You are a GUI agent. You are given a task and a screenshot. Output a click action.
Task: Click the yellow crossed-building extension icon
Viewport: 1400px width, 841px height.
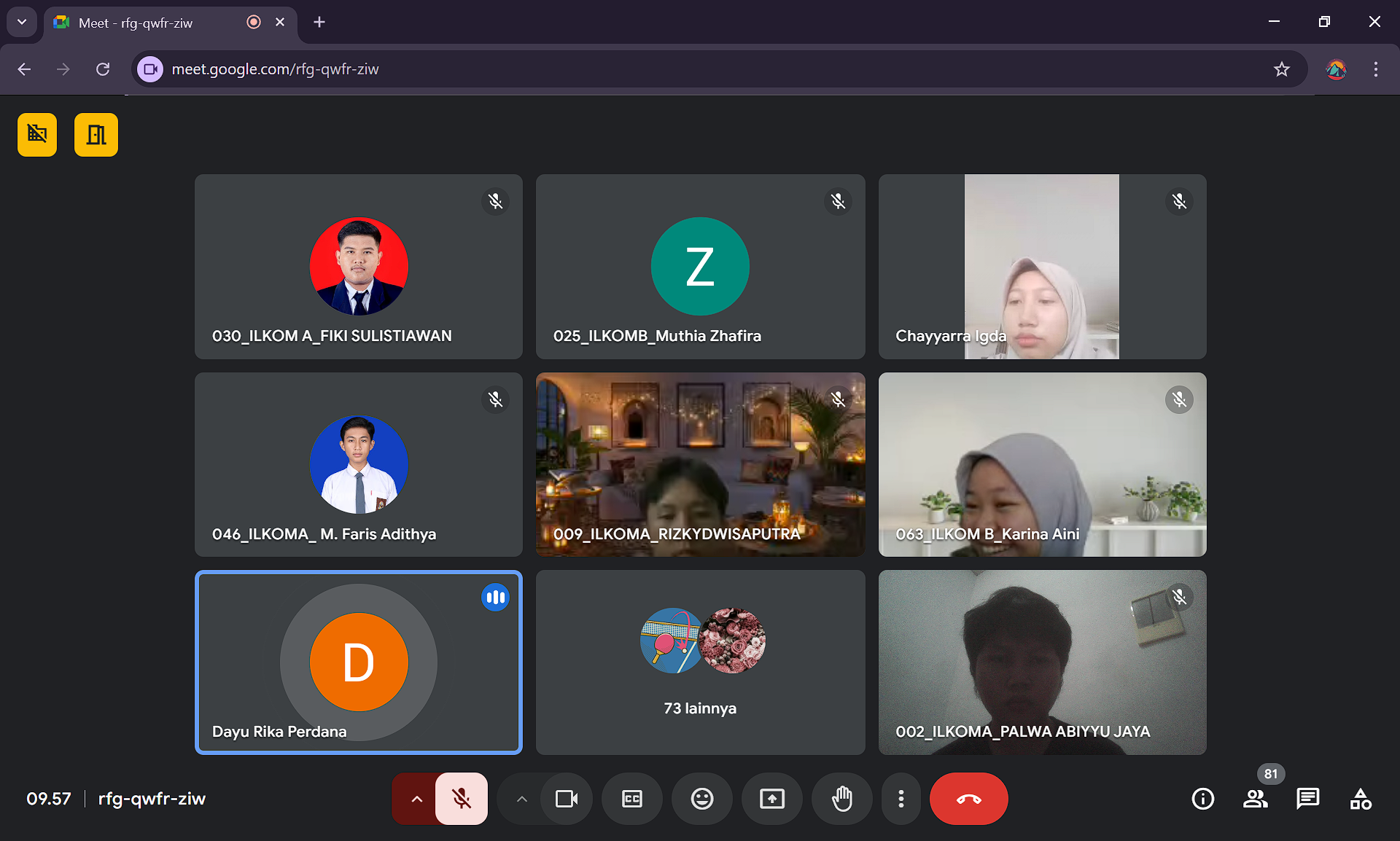[x=37, y=135]
